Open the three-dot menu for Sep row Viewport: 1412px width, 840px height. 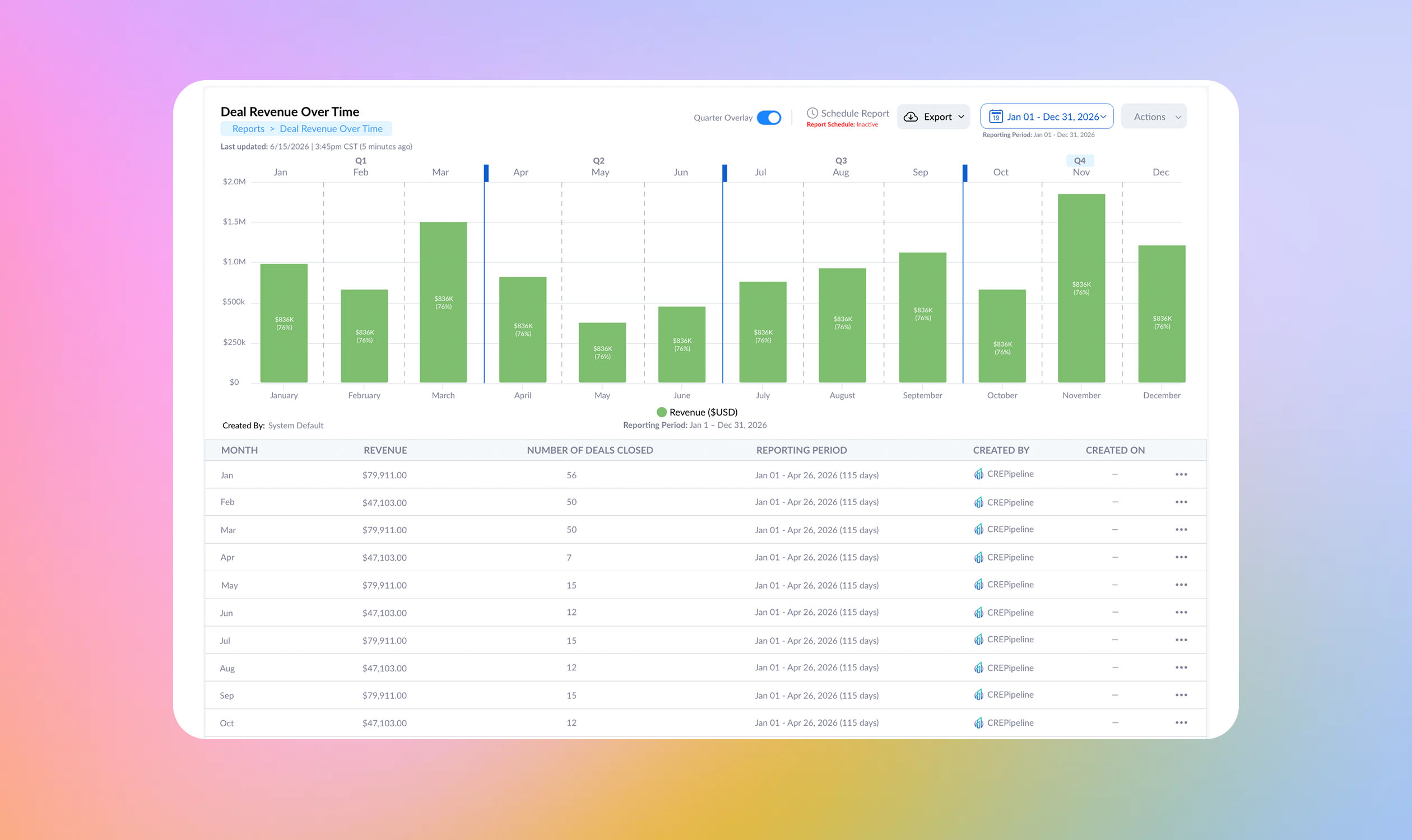point(1181,695)
